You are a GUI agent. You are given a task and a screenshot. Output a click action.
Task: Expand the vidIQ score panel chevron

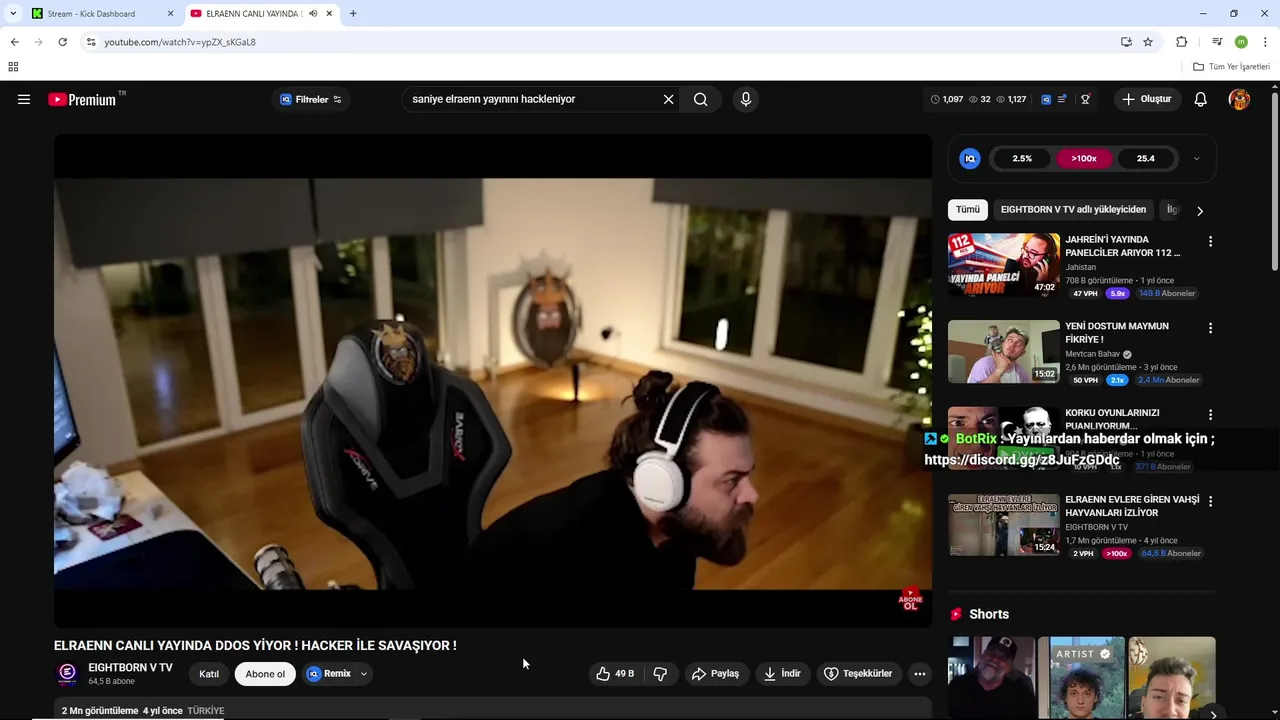pos(1196,158)
